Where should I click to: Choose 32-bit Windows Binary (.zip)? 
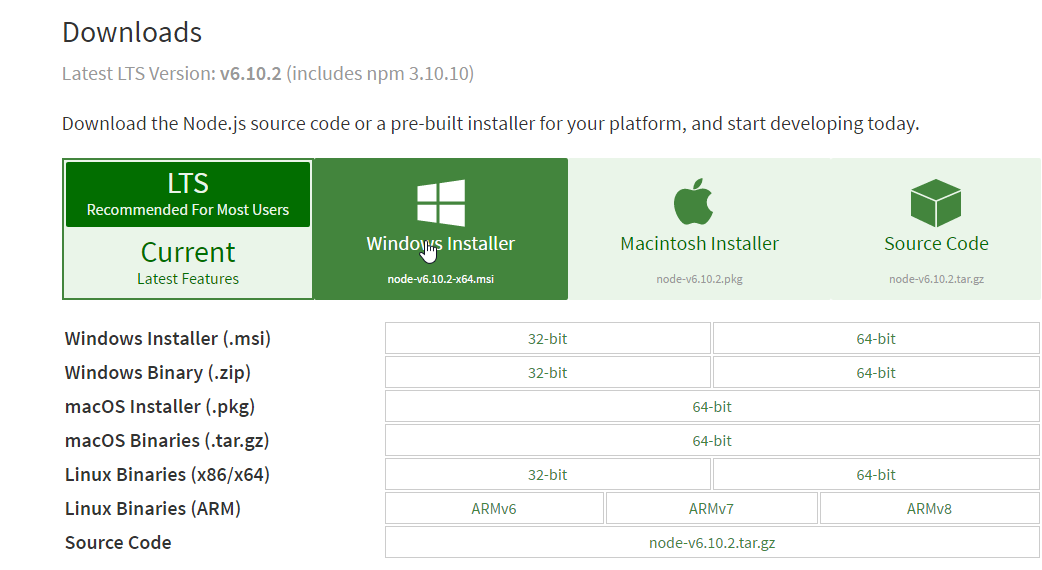tap(548, 372)
